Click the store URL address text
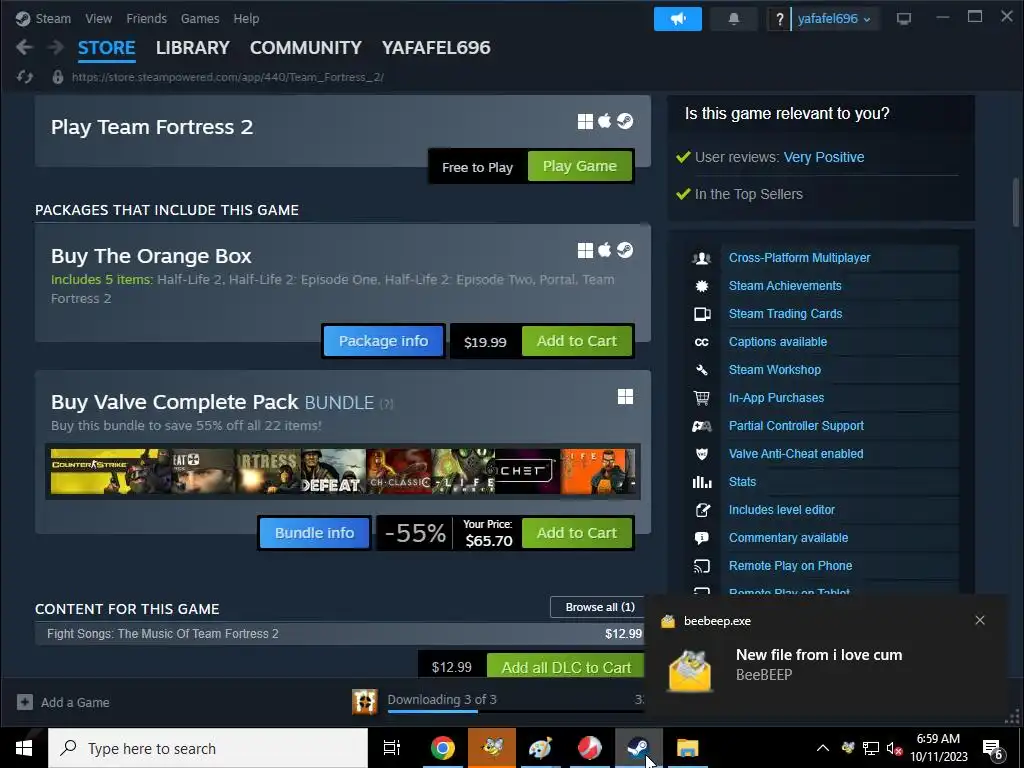 tap(227, 77)
